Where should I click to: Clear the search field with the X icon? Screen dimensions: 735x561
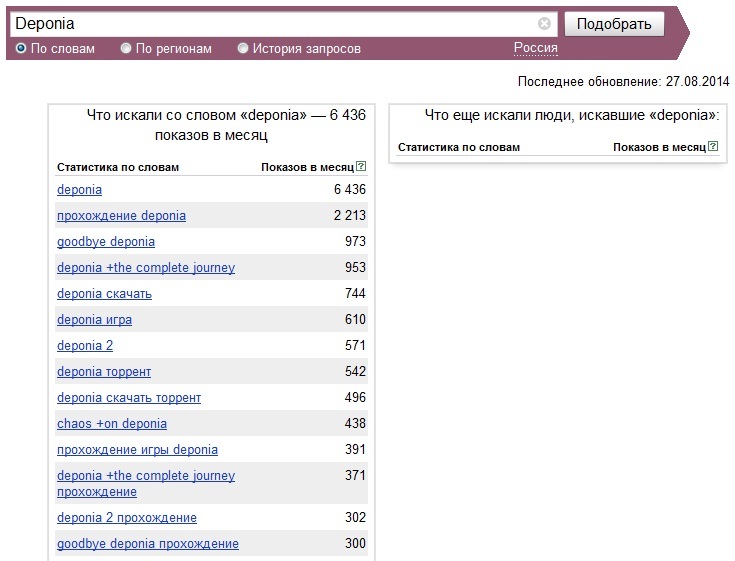point(544,23)
